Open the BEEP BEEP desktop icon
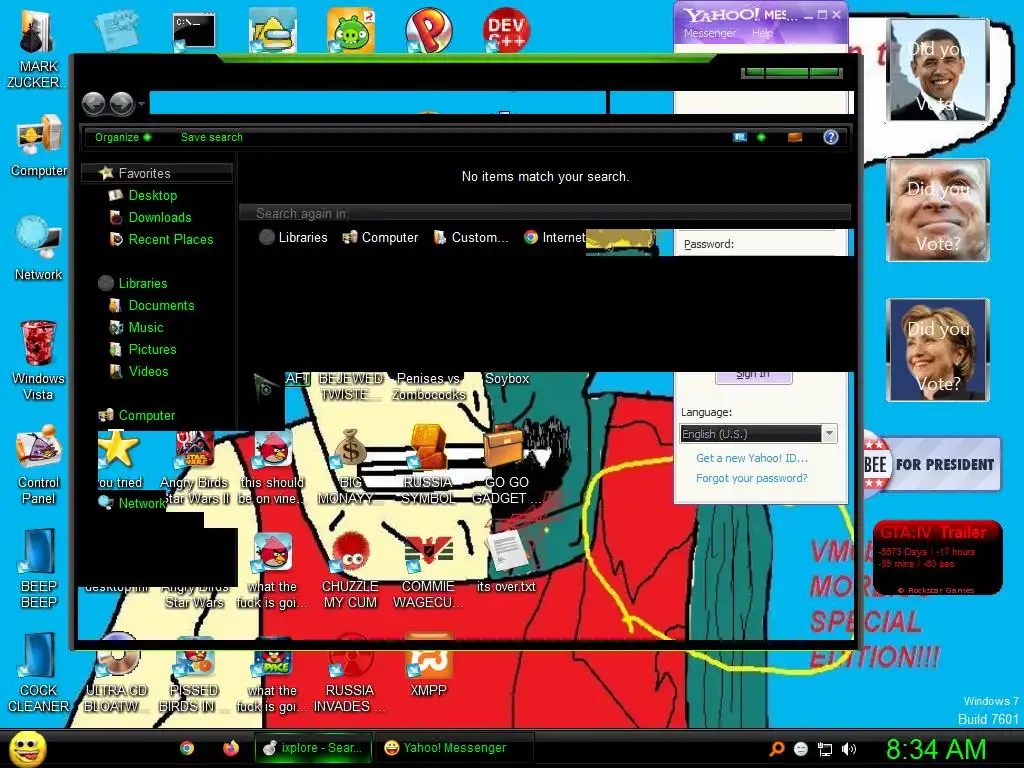Viewport: 1024px width, 768px height. [39, 568]
